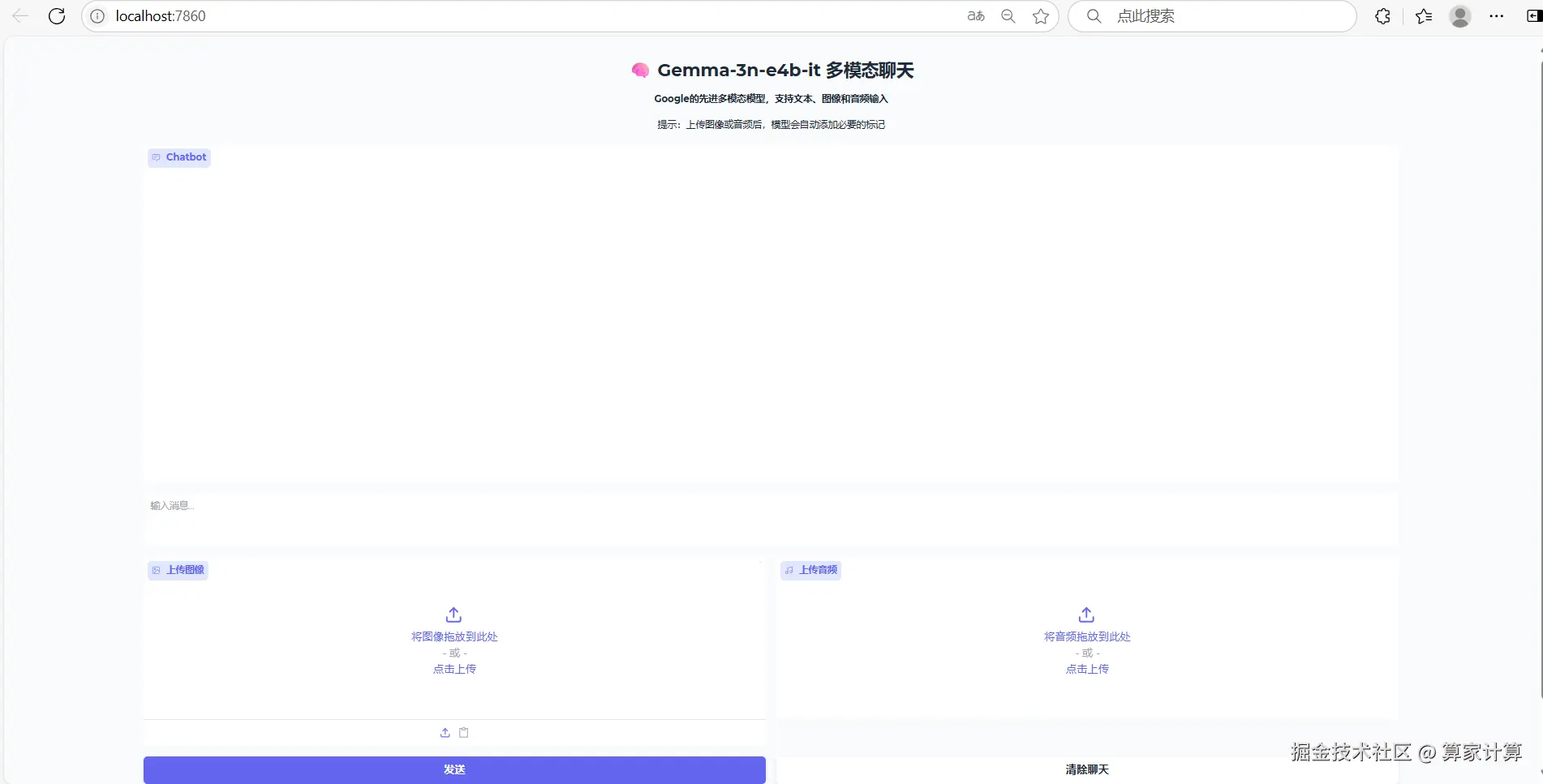Image resolution: width=1543 pixels, height=784 pixels.
Task: Click the zoom out magnifier icon
Action: (x=1008, y=16)
